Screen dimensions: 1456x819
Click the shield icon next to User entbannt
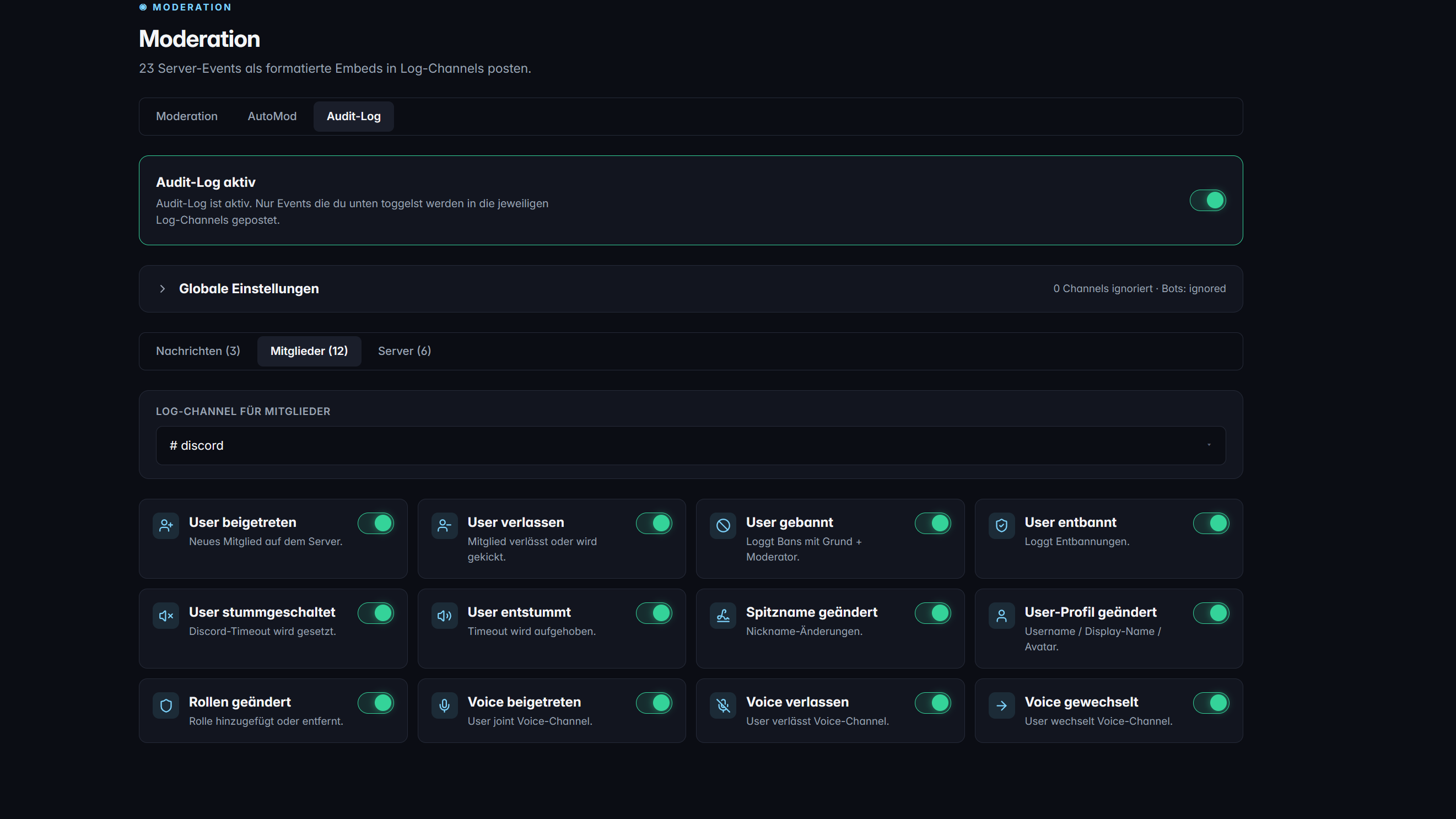point(1001,526)
